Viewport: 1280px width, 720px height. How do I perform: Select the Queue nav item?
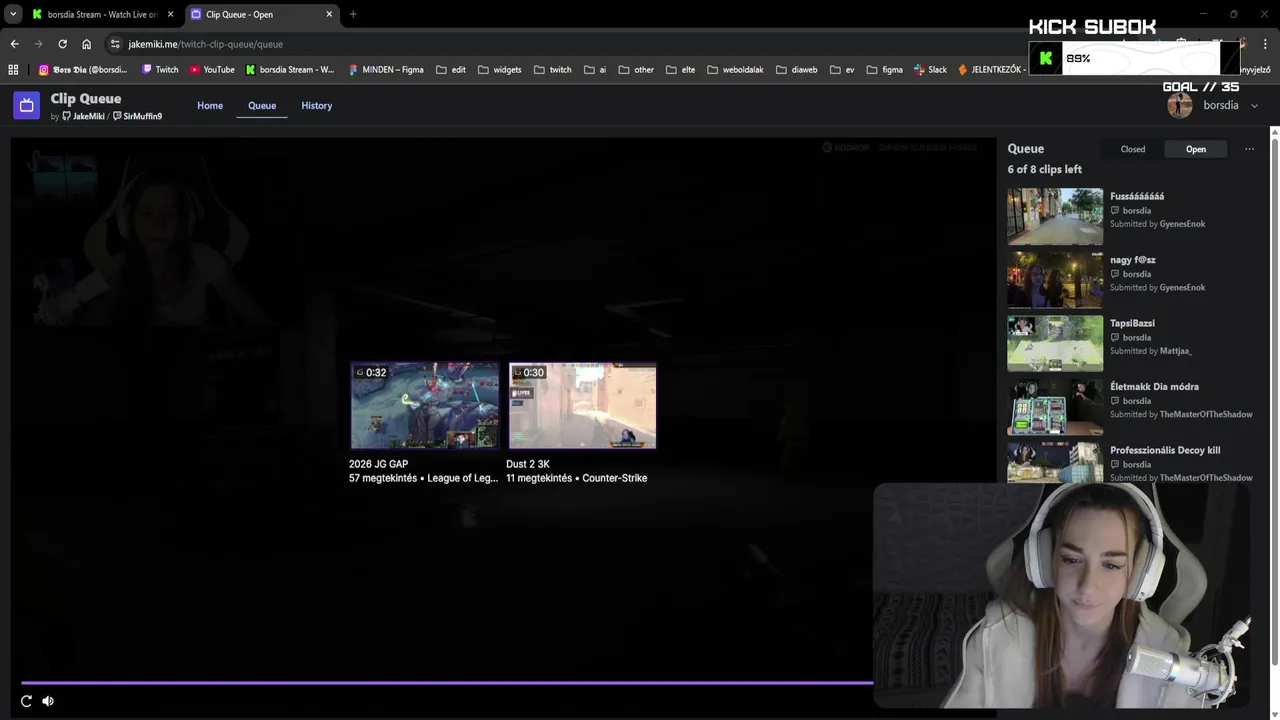pos(262,106)
